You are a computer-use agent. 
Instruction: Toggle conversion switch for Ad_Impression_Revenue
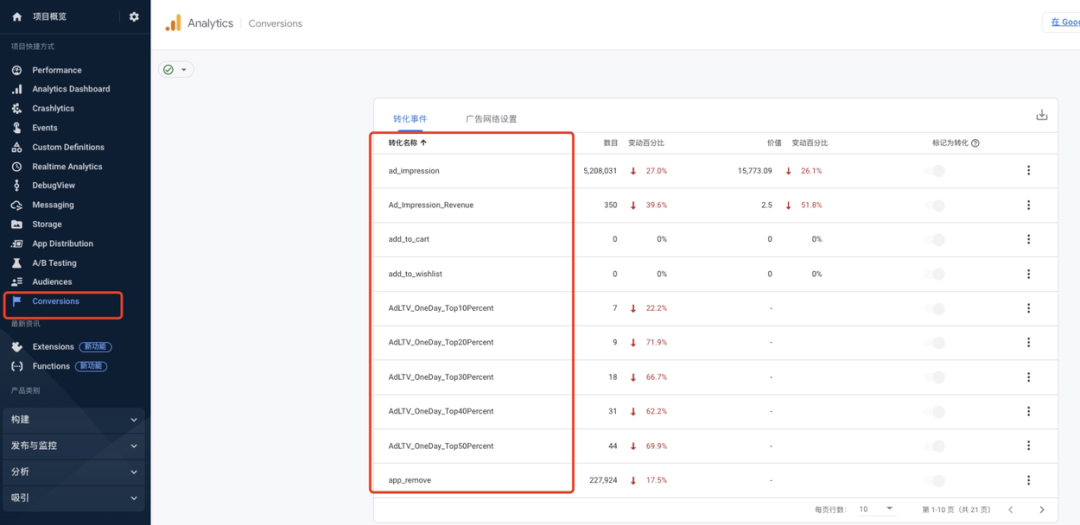click(x=935, y=205)
